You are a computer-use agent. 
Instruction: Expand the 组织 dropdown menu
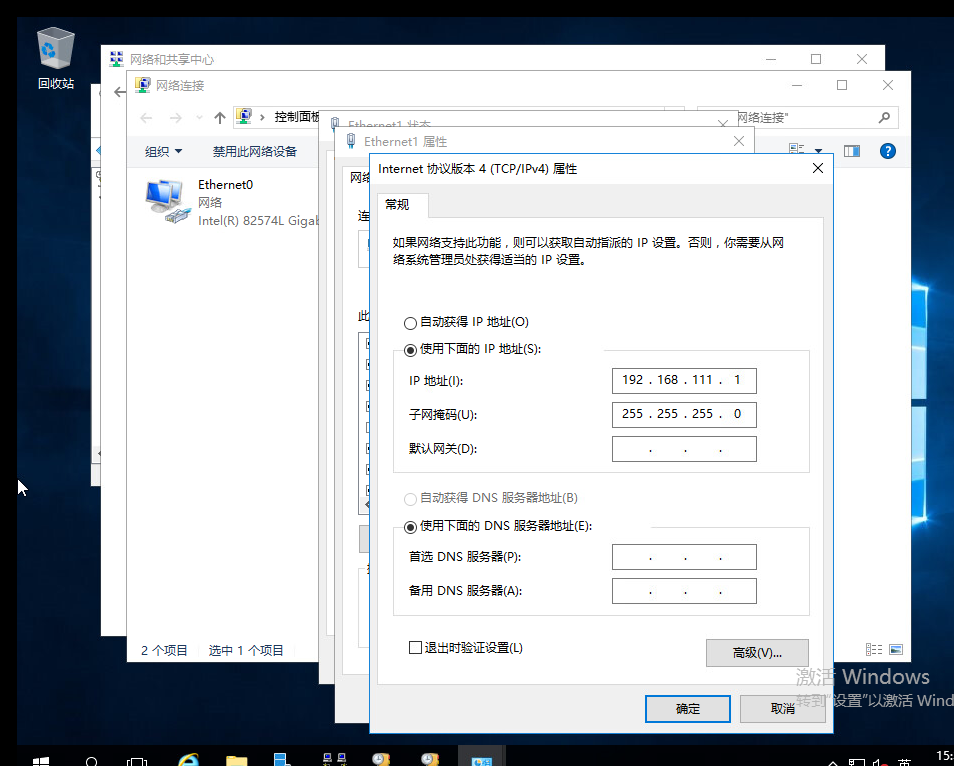pos(163,151)
